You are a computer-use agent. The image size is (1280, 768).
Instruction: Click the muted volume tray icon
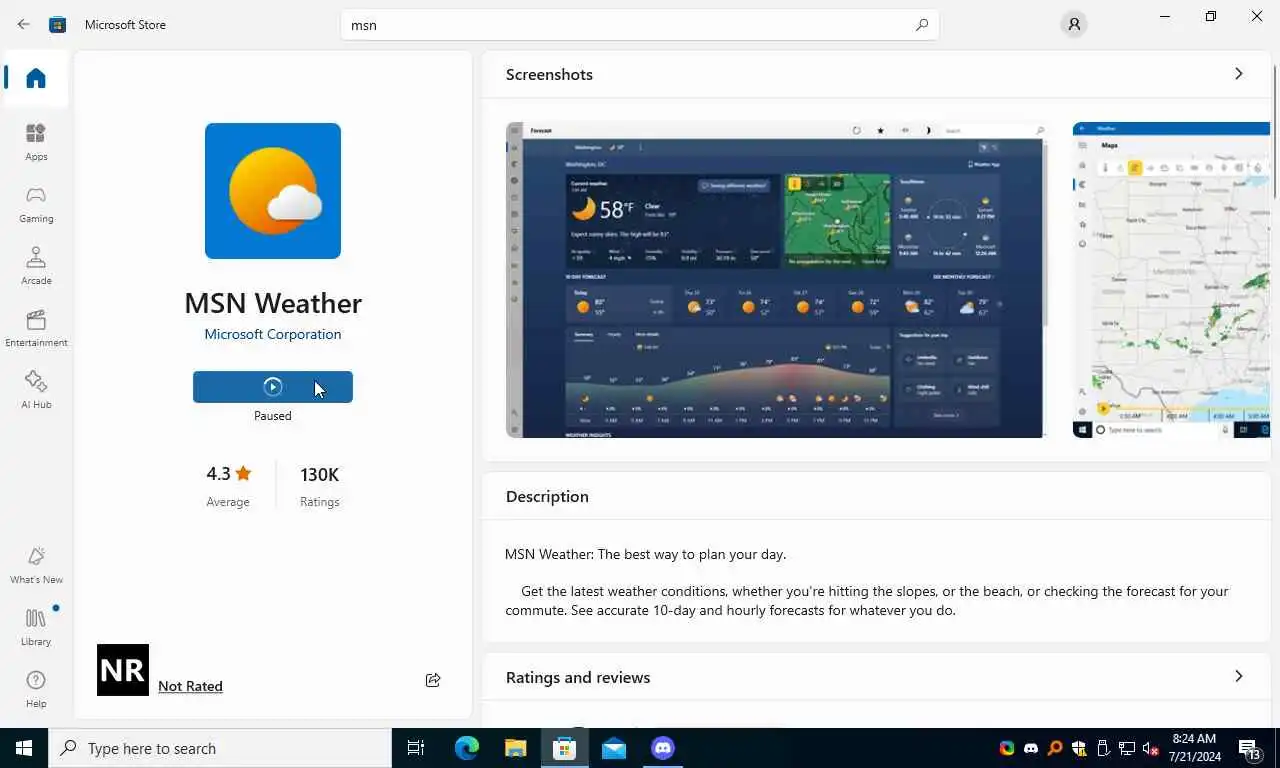point(1151,748)
